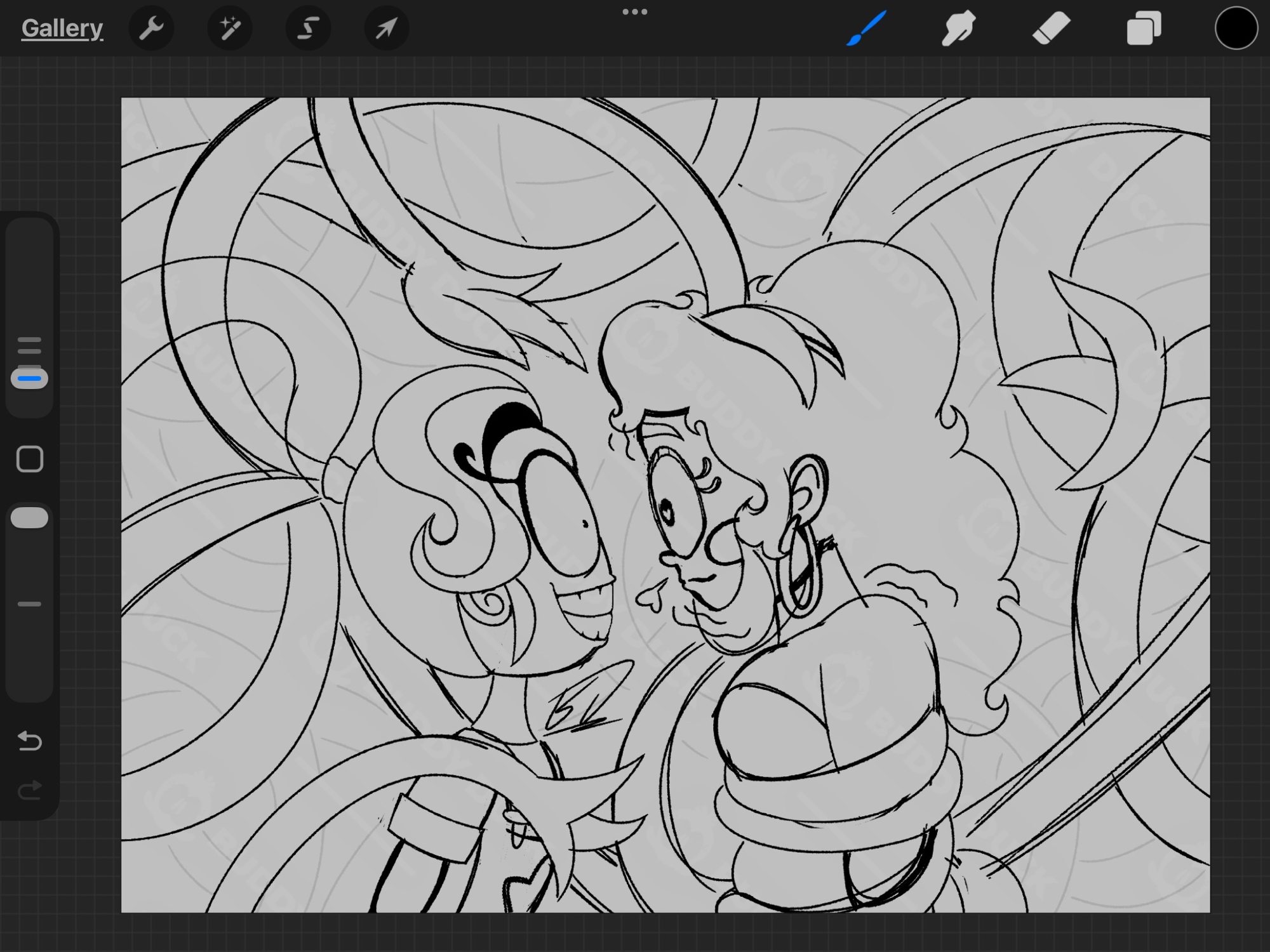Open the Actions wrench menu
Viewport: 1270px width, 952px height.
[151, 29]
